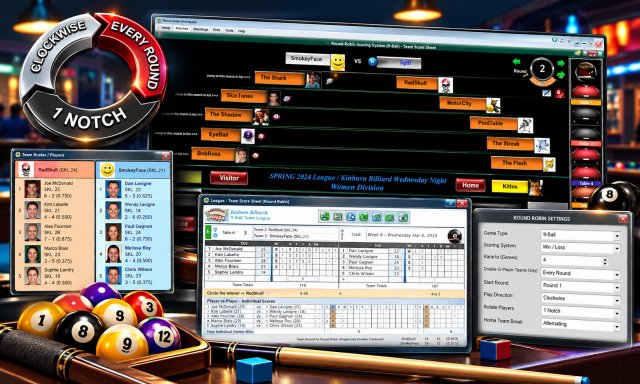This screenshot has height=384, width=640.
Task: Click the red icon below the round arrows
Action: (560, 93)
